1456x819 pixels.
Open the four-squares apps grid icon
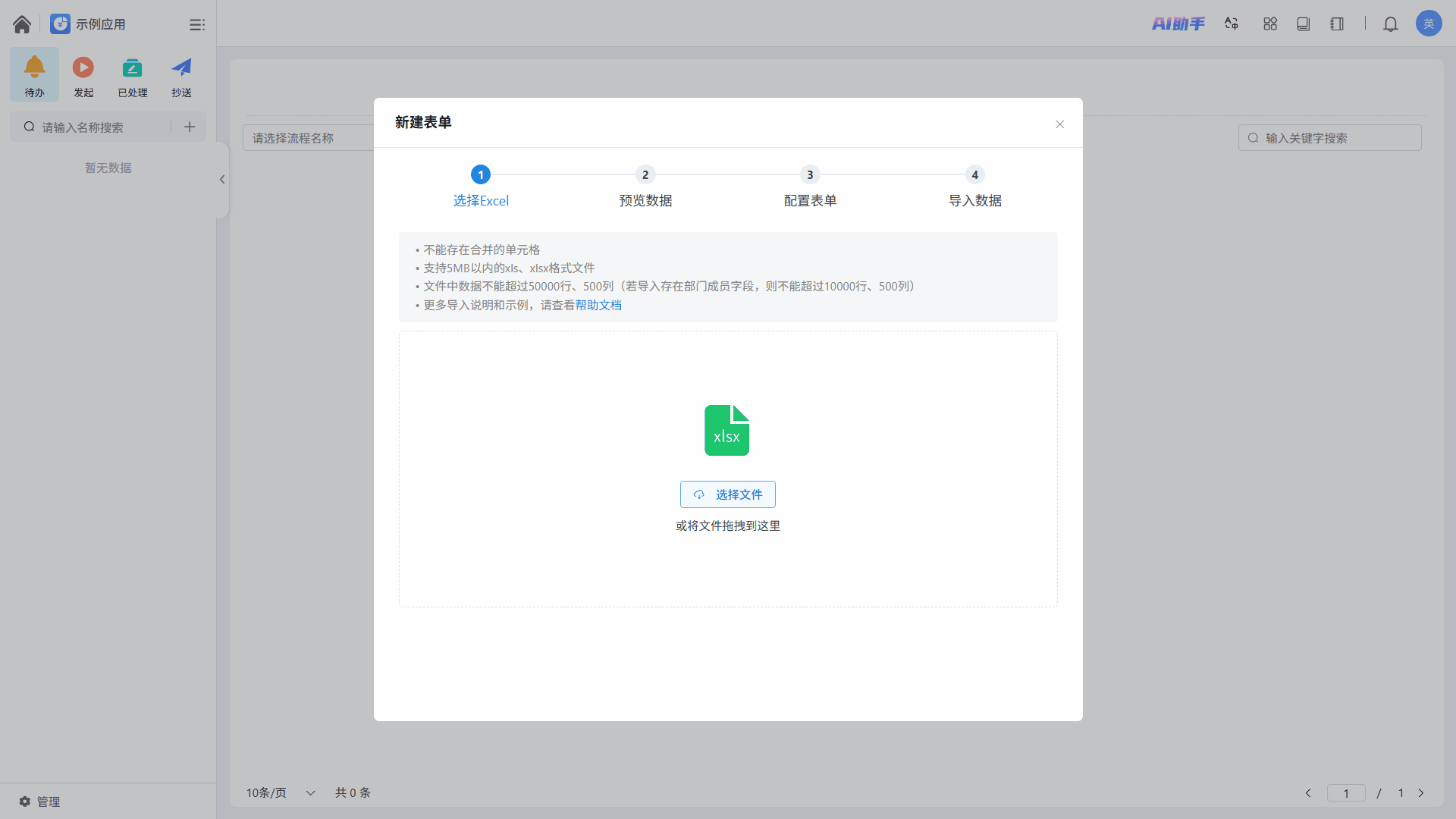(1270, 24)
